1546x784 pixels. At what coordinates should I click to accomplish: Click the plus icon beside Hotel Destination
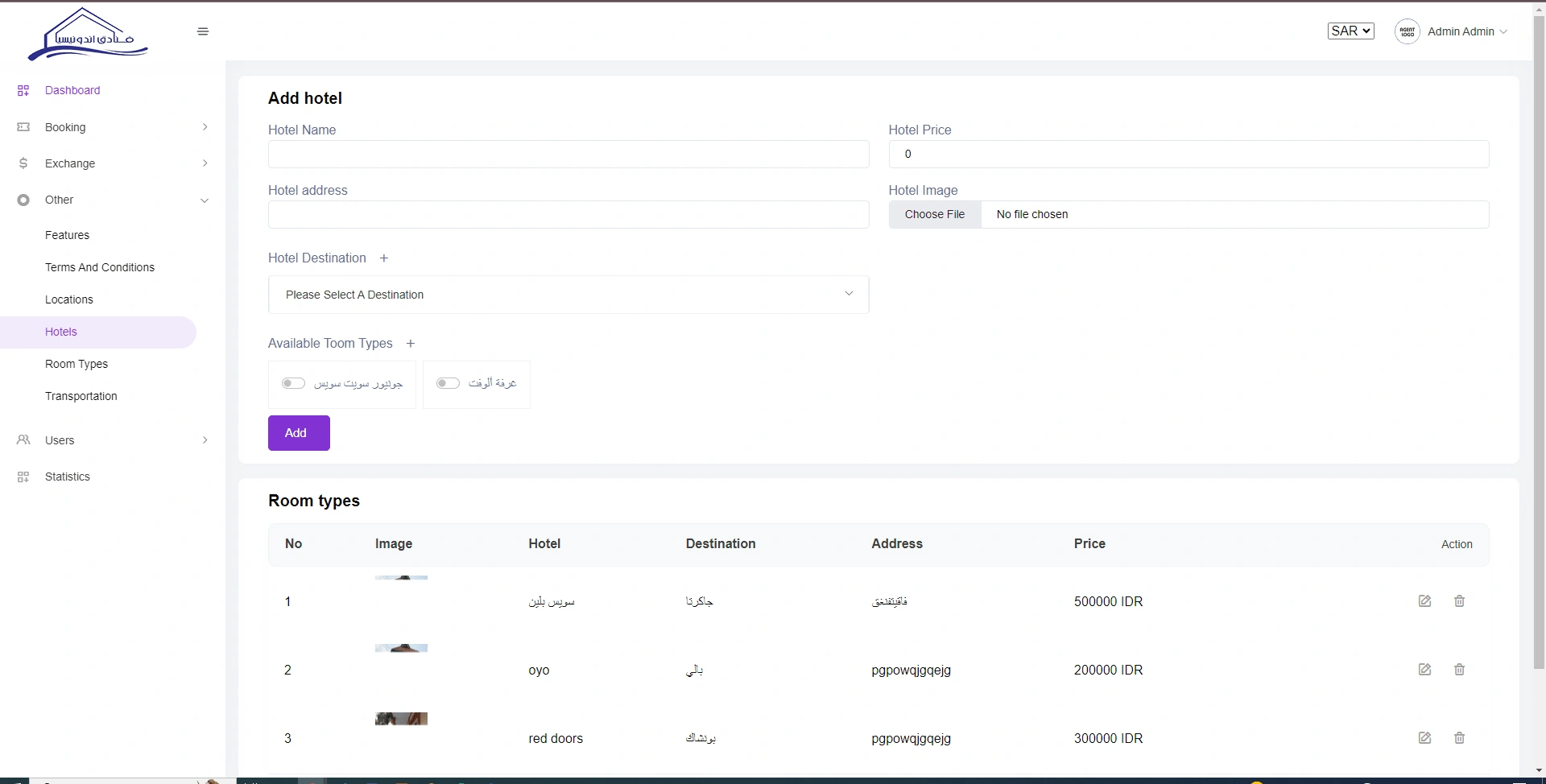384,258
